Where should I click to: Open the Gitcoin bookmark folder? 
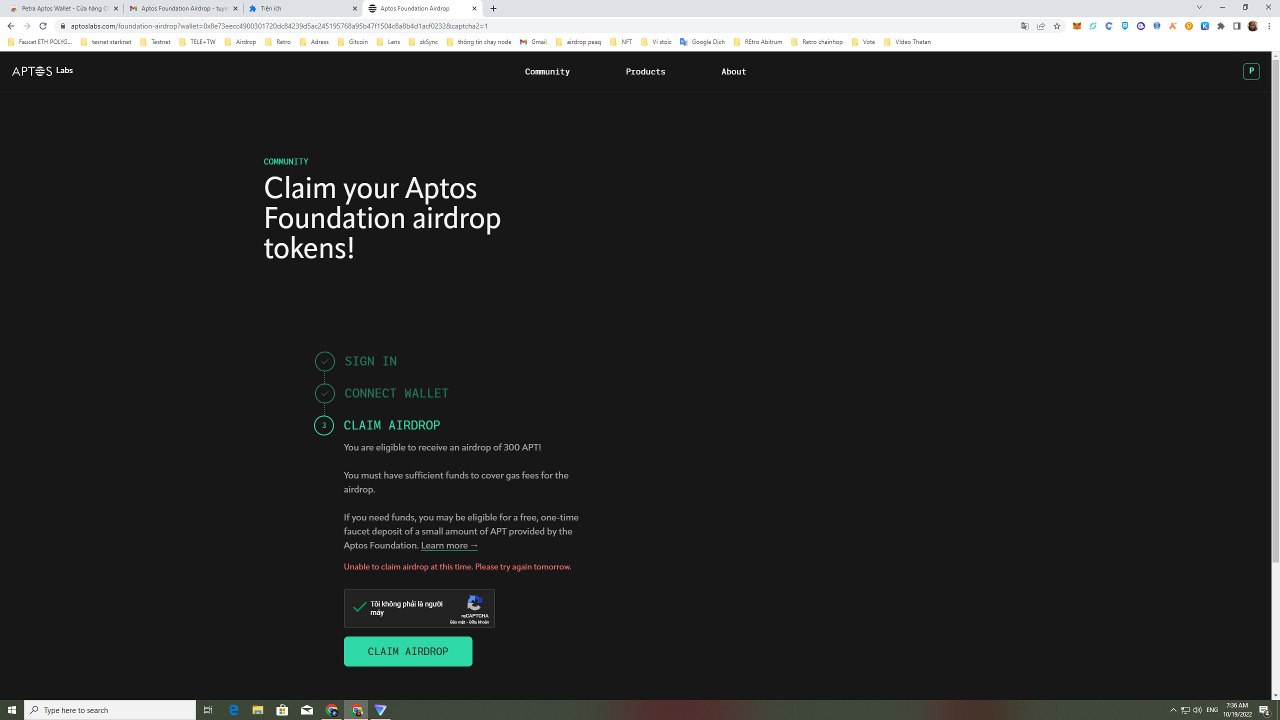352,42
